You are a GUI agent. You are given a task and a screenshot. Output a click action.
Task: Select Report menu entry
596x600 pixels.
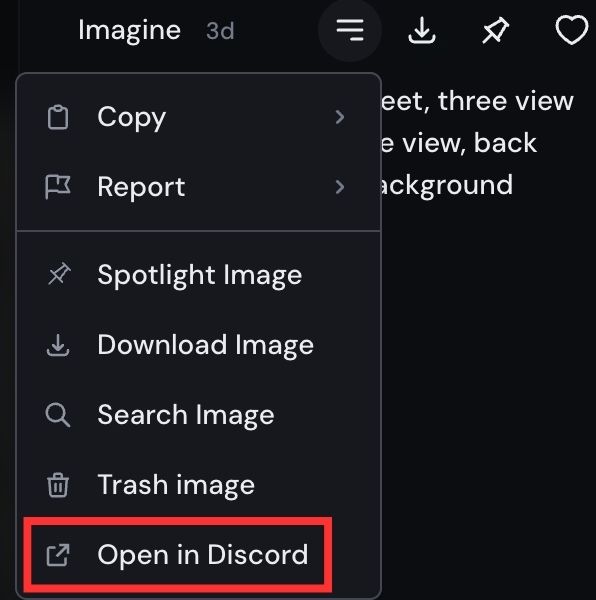199,187
